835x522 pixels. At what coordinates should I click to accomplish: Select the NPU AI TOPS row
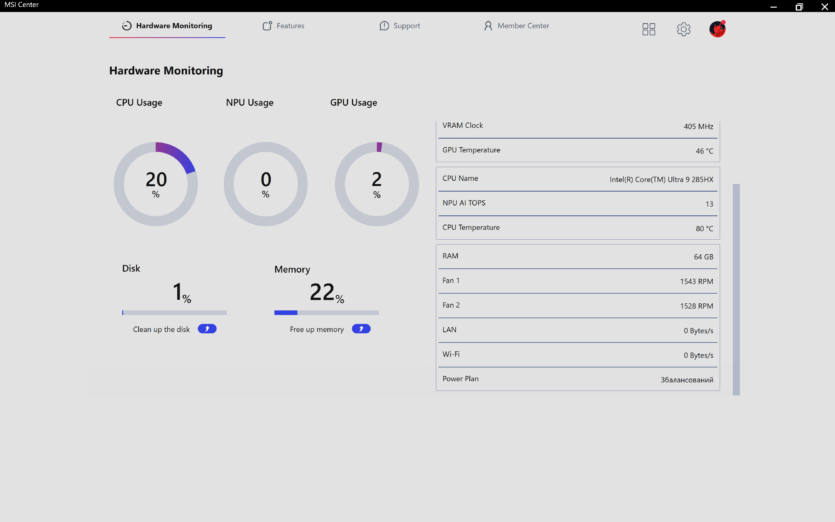point(578,203)
